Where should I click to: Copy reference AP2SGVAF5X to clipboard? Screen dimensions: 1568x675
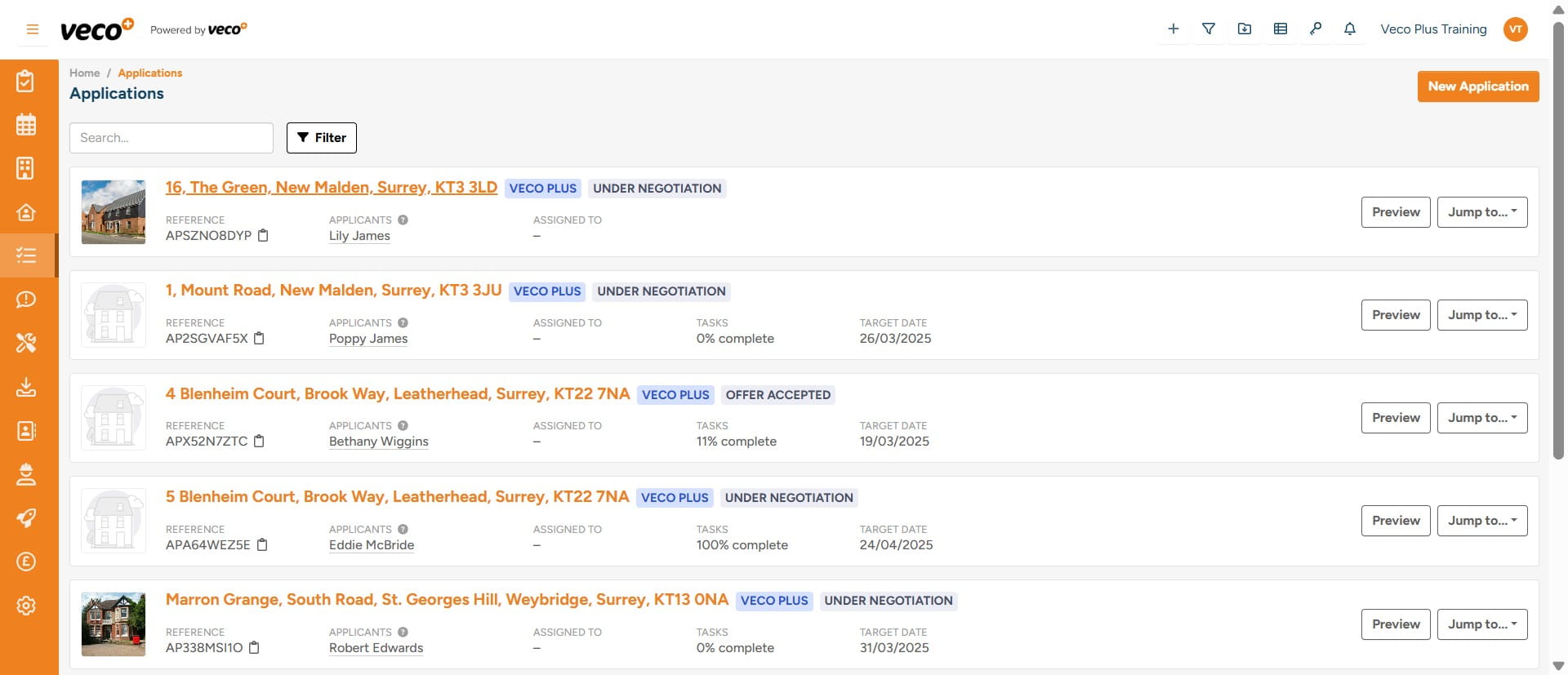pyautogui.click(x=259, y=339)
